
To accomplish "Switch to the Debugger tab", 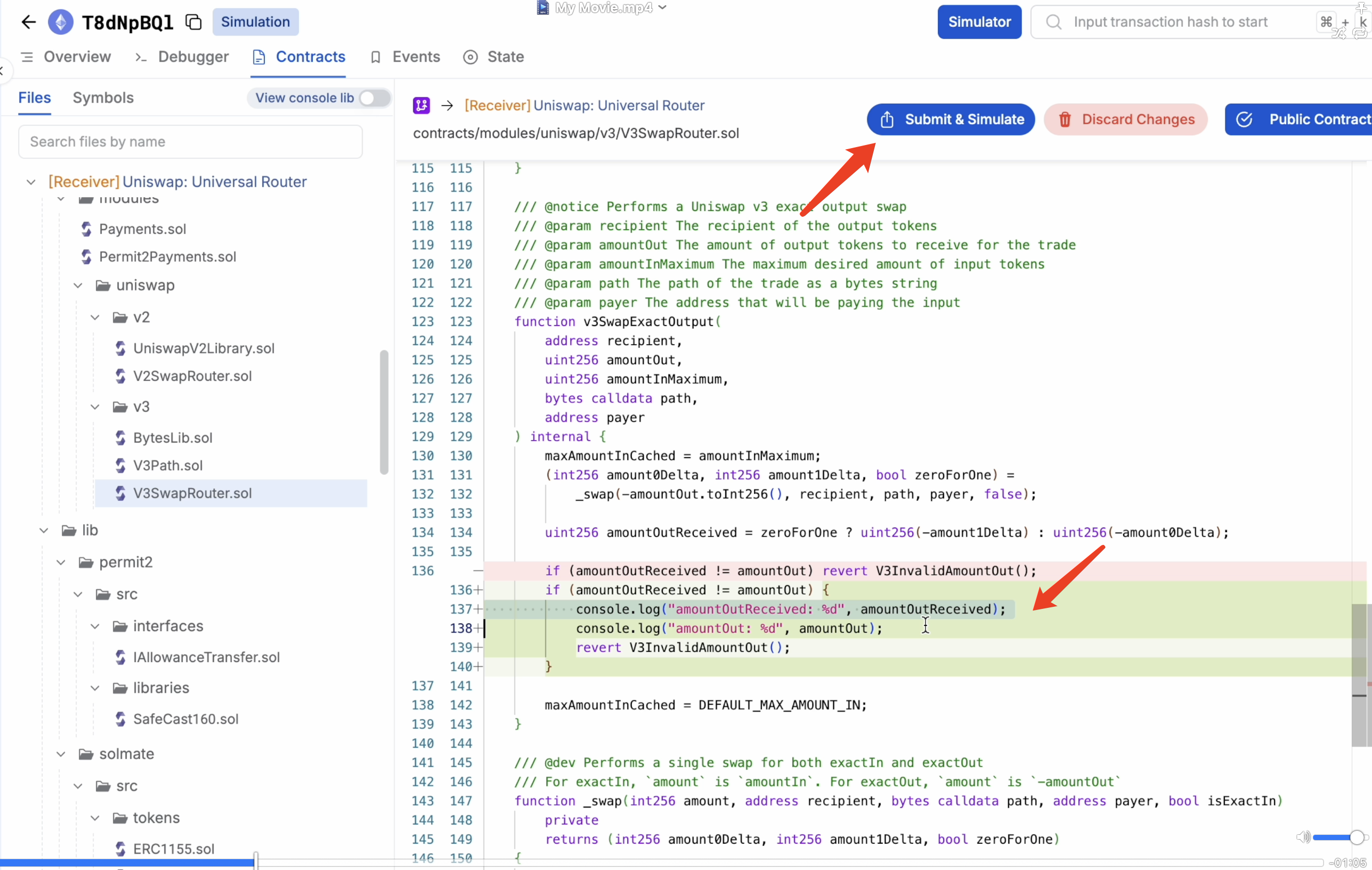I will point(193,57).
